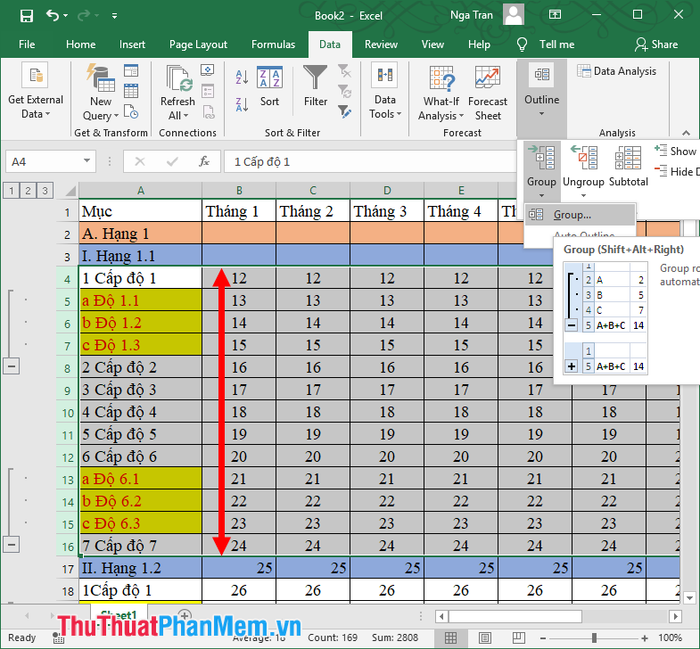The width and height of the screenshot is (700, 649).
Task: Expand the Name Box dropdown arrow
Action: pos(87,161)
